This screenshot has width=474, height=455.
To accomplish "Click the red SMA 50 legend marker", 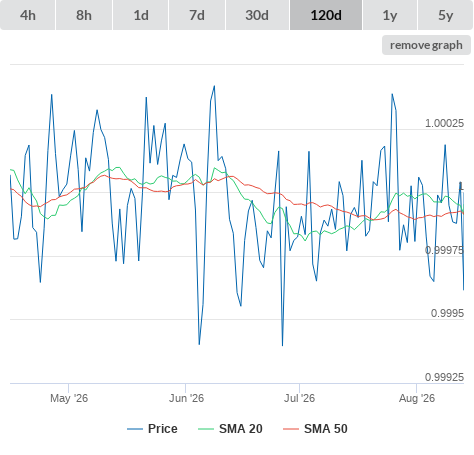I will (x=291, y=429).
